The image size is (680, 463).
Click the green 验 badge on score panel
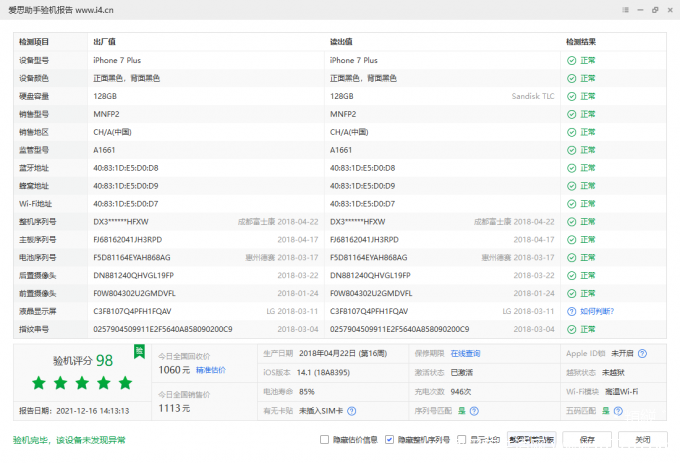click(x=139, y=351)
